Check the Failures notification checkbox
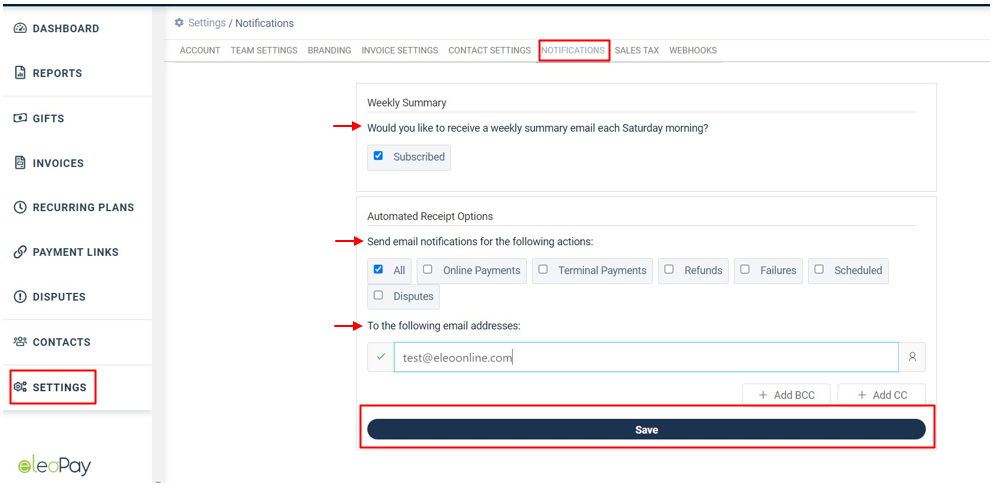 click(745, 269)
